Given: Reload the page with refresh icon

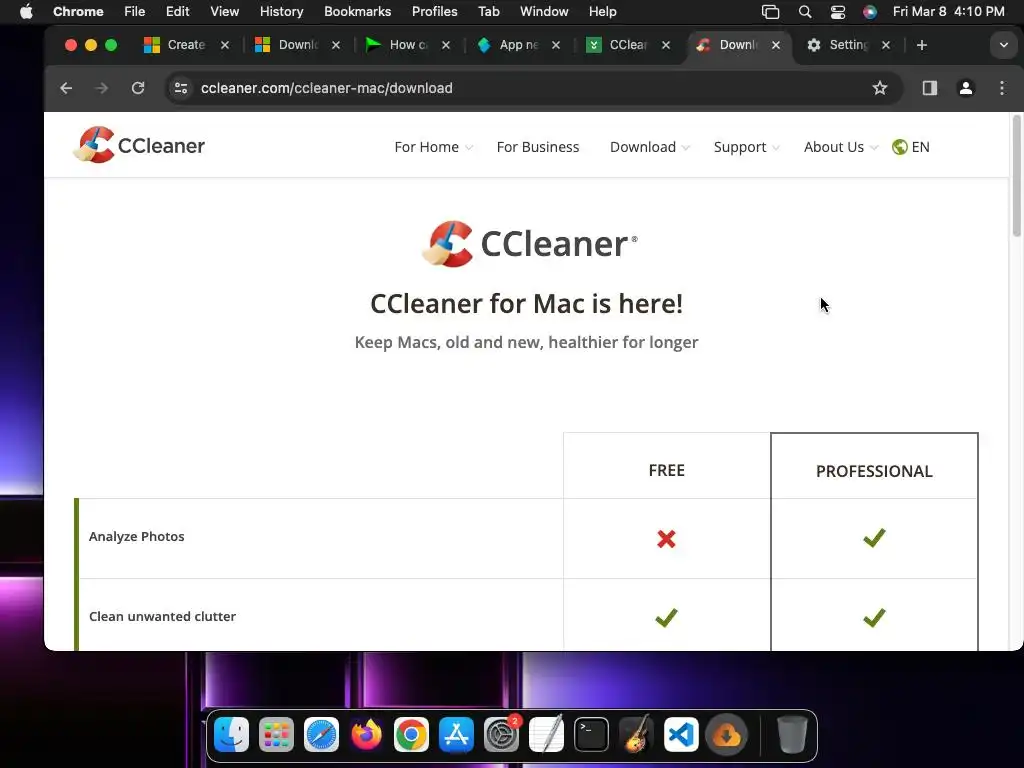Looking at the screenshot, I should pos(138,88).
